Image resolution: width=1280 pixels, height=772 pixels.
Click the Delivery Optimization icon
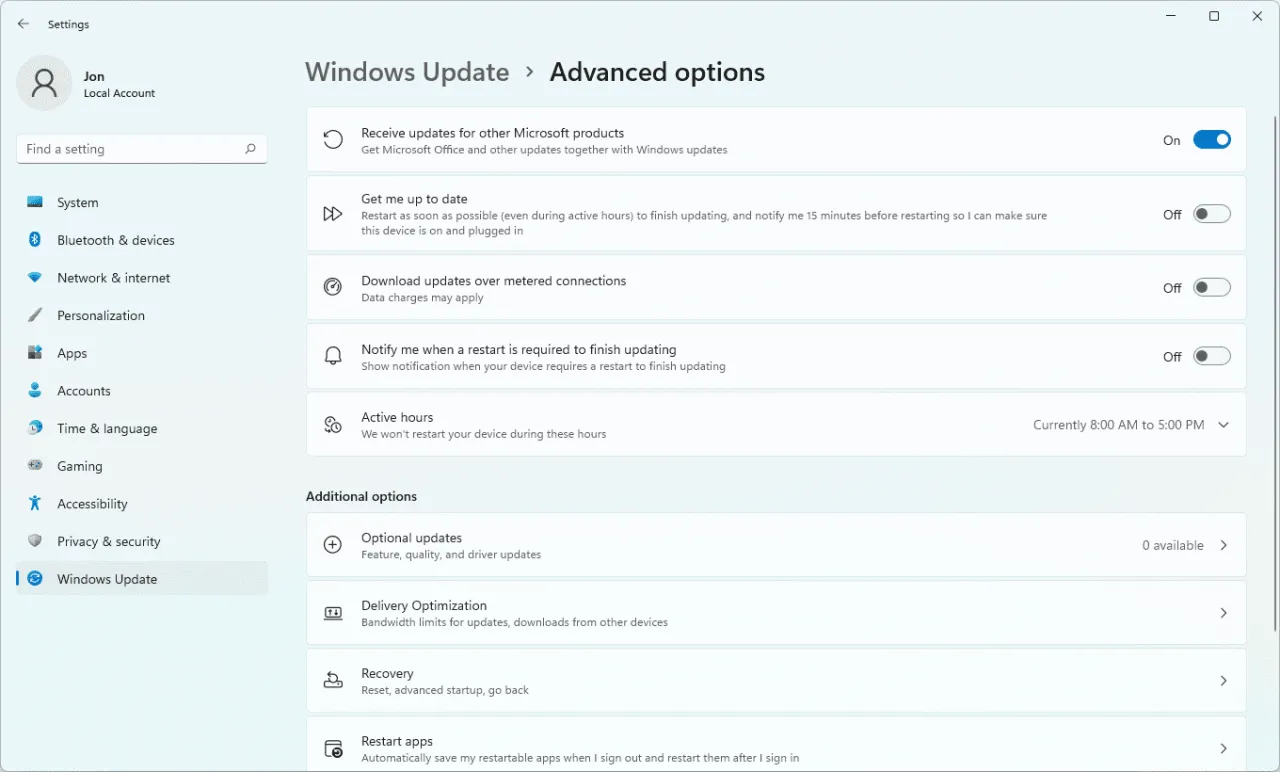[333, 612]
